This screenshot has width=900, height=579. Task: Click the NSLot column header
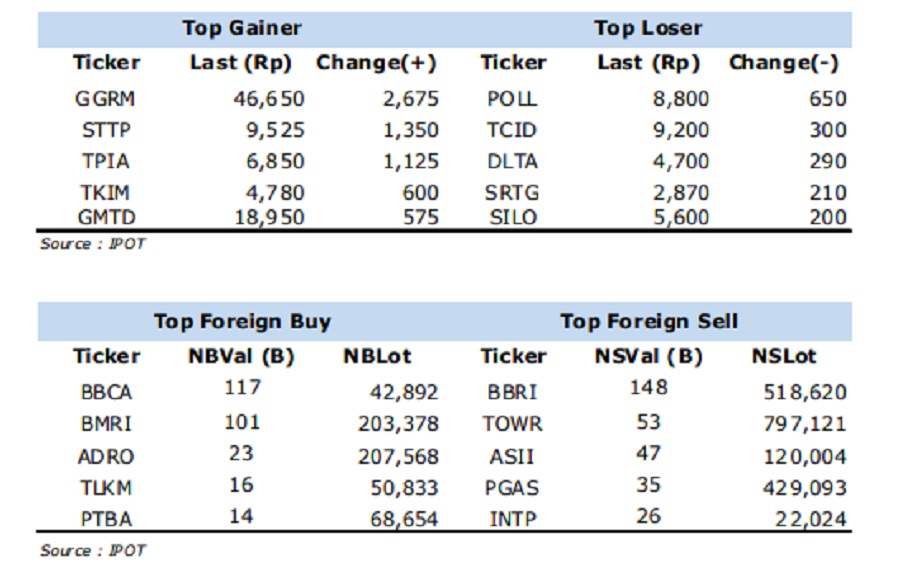pos(784,356)
